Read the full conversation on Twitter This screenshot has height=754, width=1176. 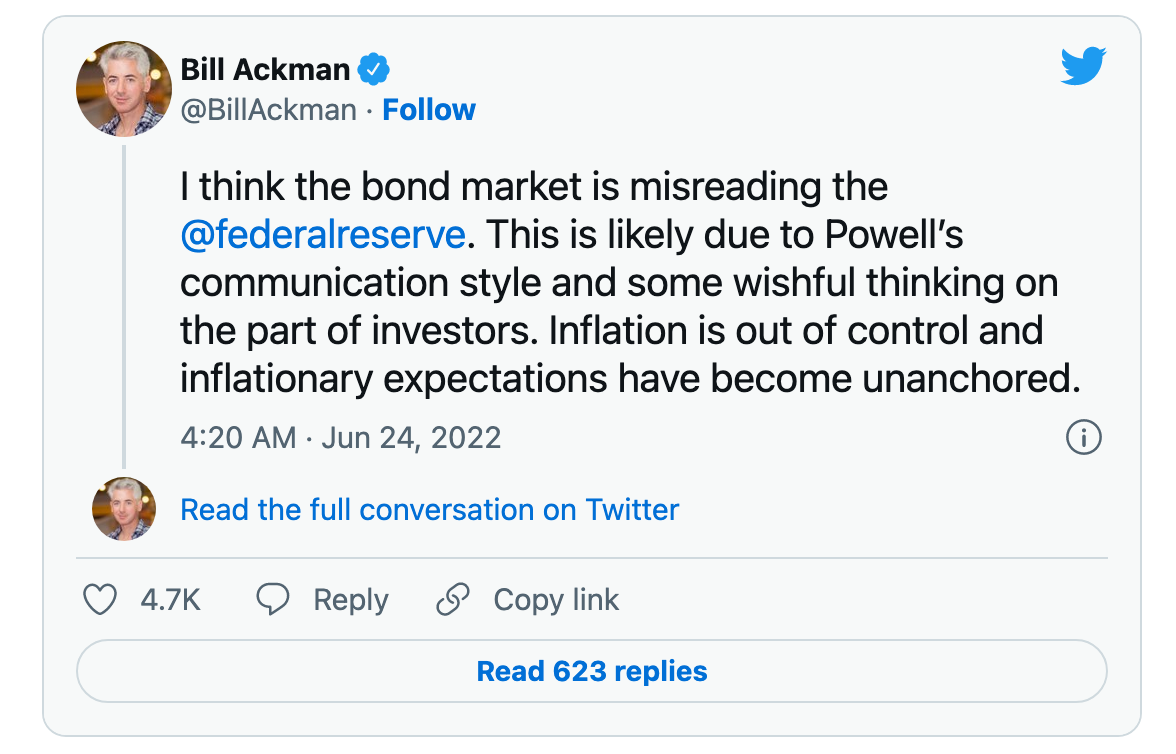pyautogui.click(x=429, y=510)
